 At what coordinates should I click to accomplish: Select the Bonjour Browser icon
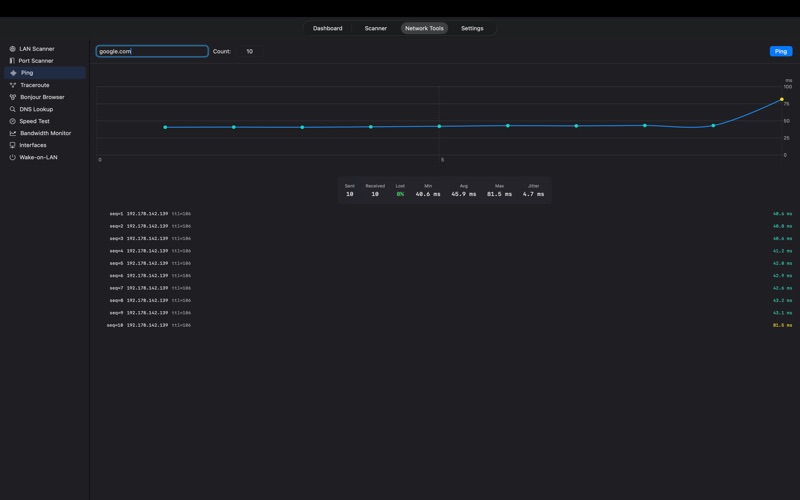[13, 97]
